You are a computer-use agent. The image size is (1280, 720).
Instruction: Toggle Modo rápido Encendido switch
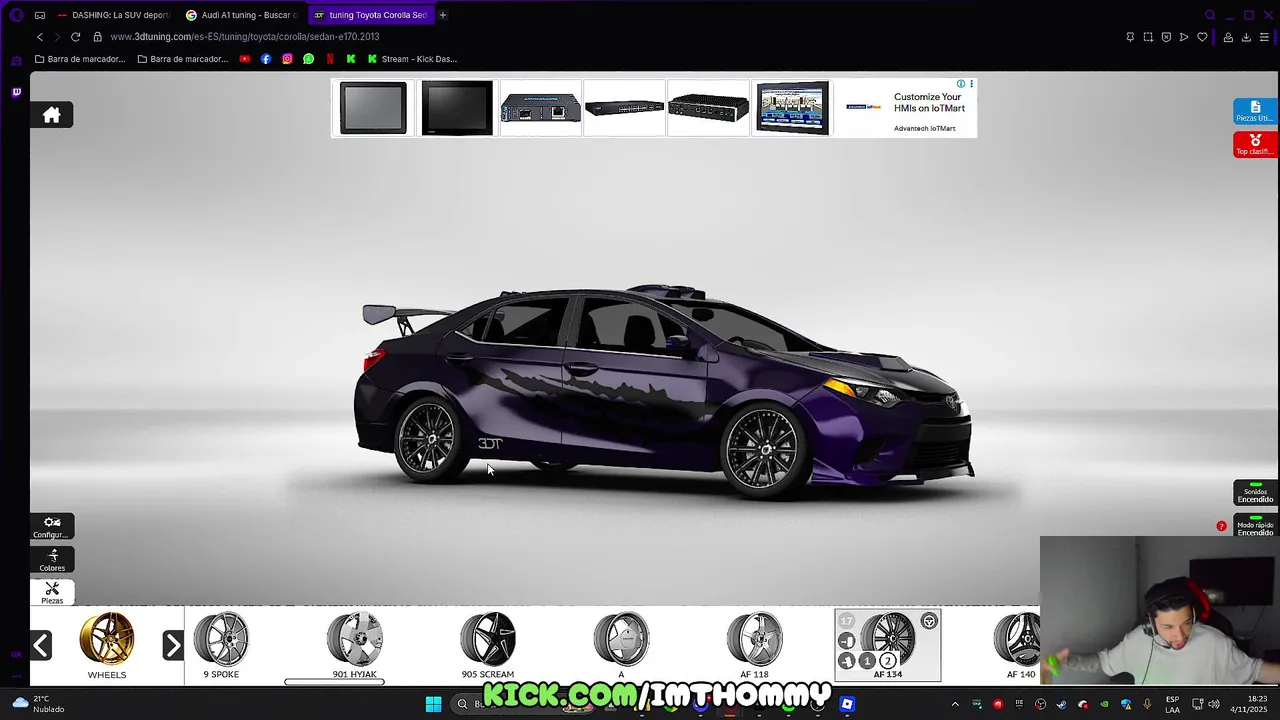pos(1255,526)
